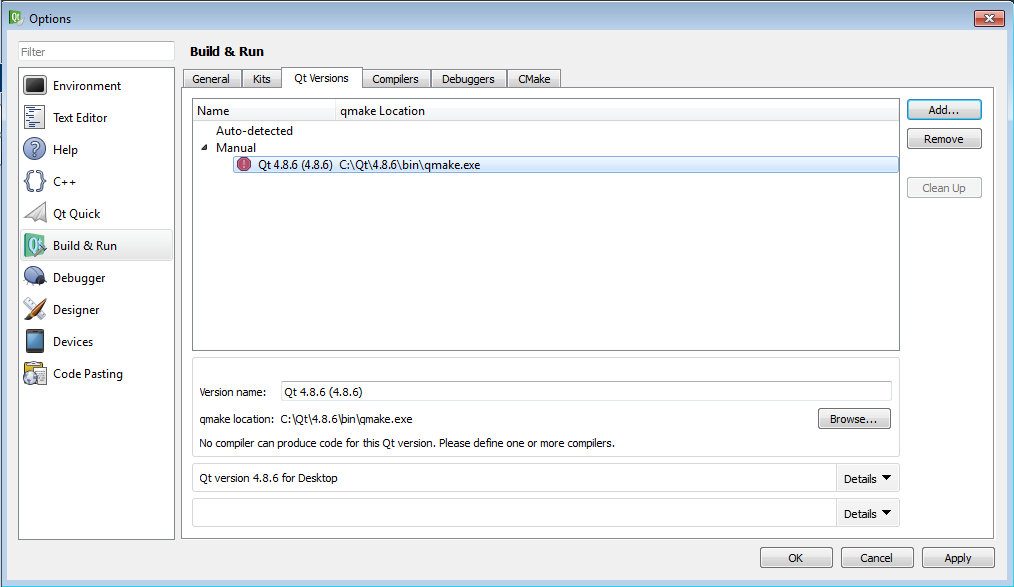Click the Version name input field
1014x587 pixels.
(586, 392)
